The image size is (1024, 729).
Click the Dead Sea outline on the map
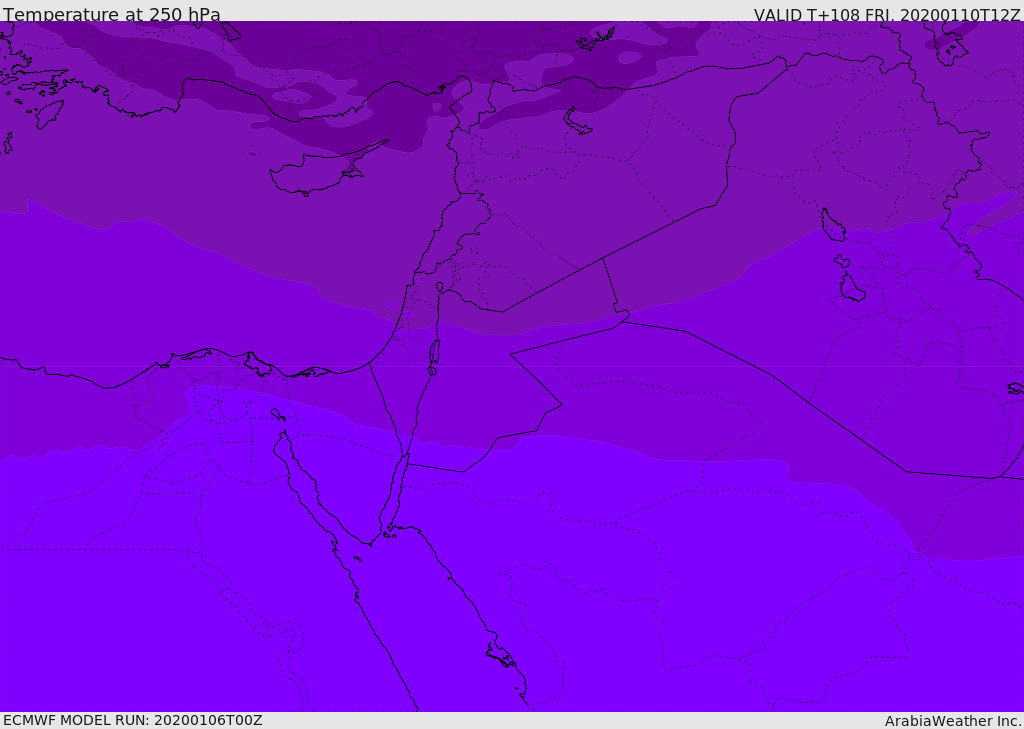(x=434, y=357)
